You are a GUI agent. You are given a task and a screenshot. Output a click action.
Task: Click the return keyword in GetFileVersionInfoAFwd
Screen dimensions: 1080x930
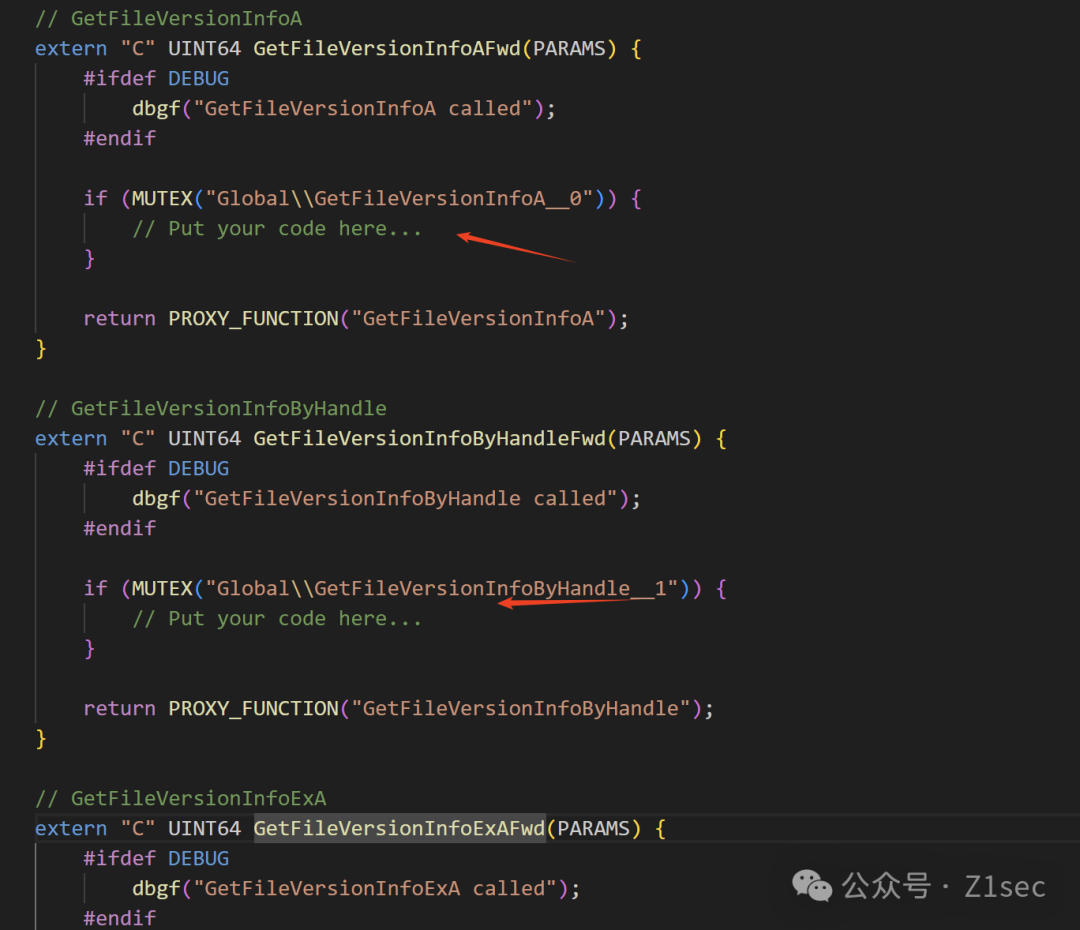[120, 319]
